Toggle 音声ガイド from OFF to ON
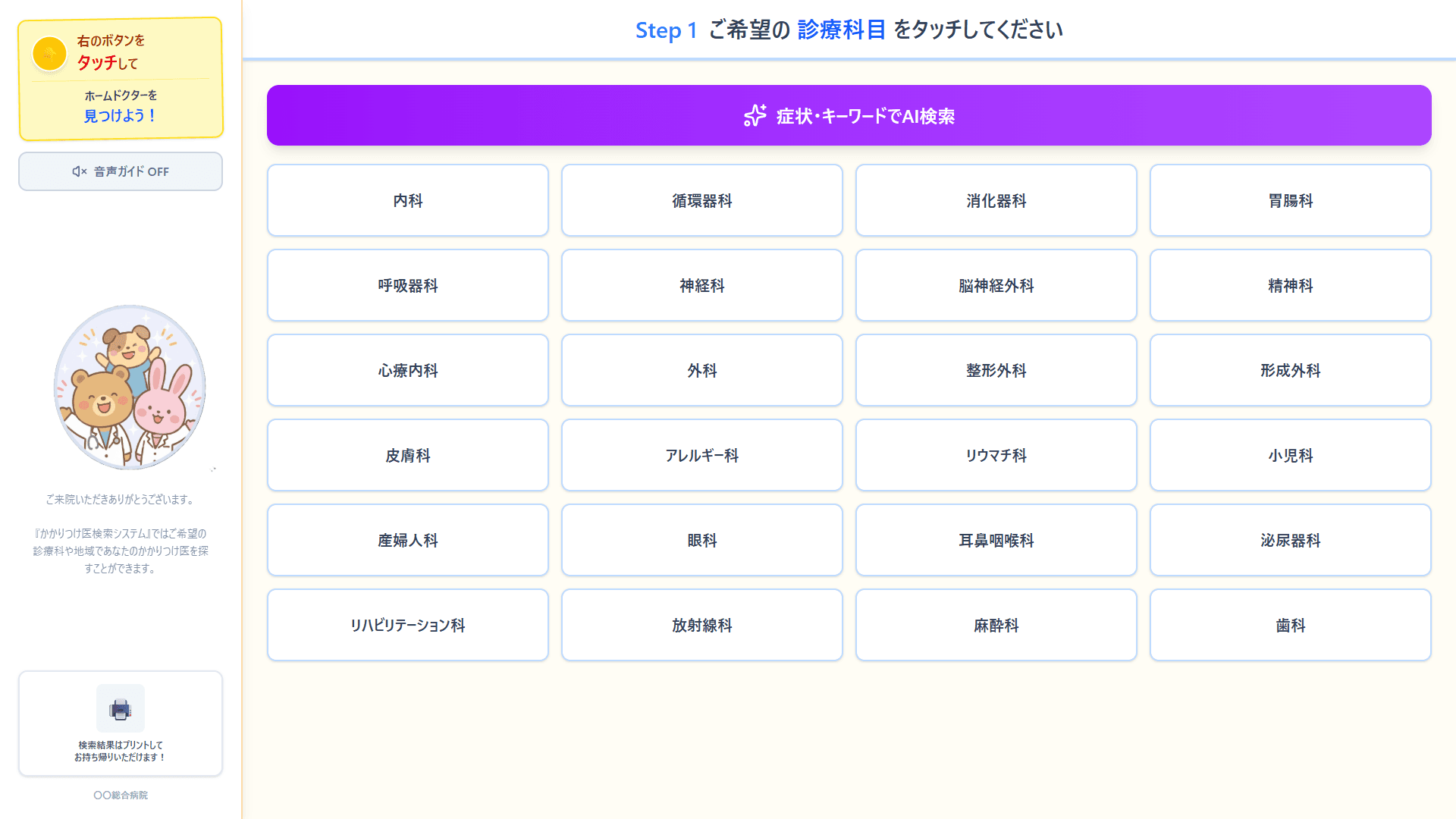The height and width of the screenshot is (819, 1456). pyautogui.click(x=120, y=171)
